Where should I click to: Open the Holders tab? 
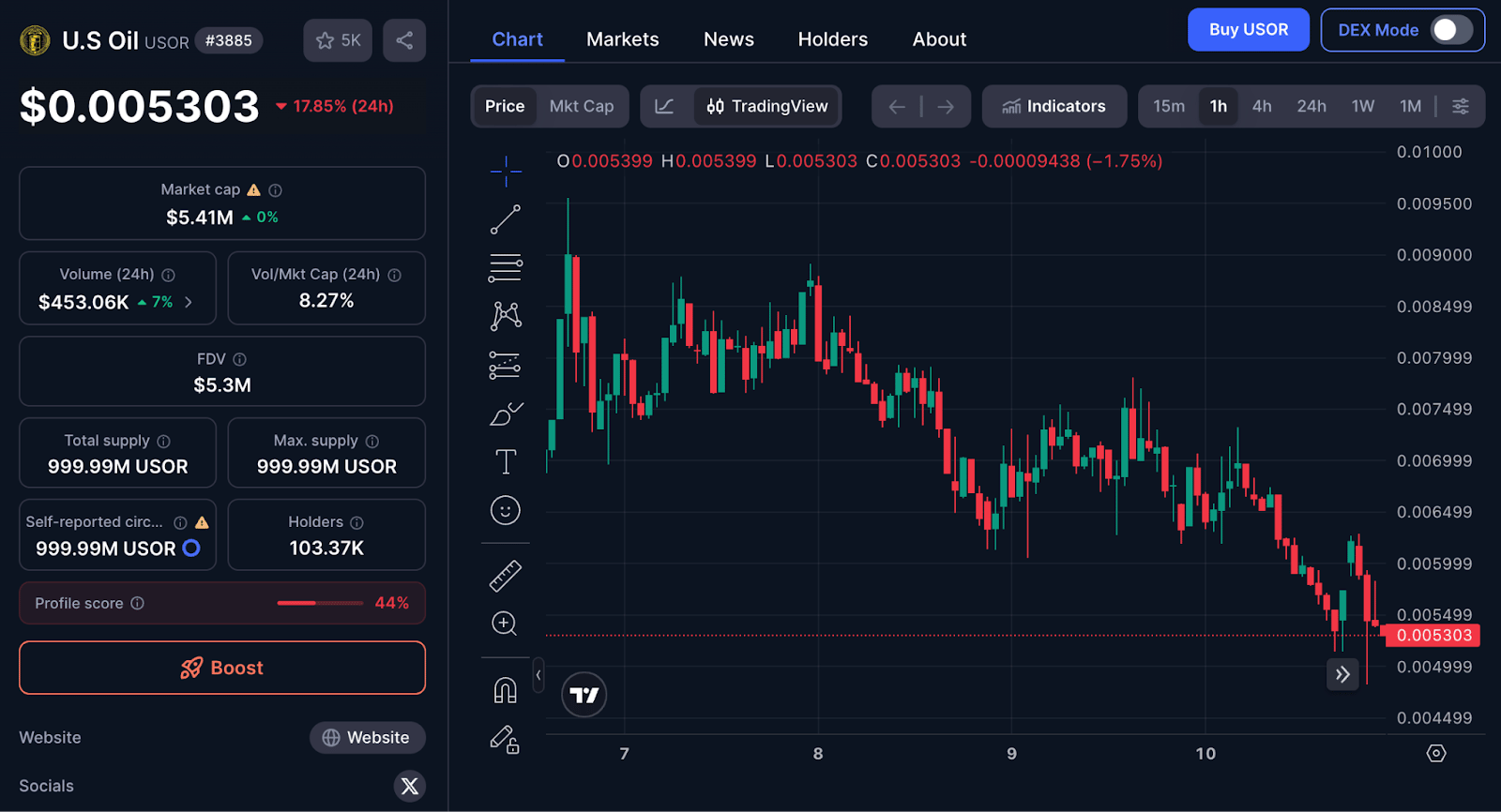point(833,39)
